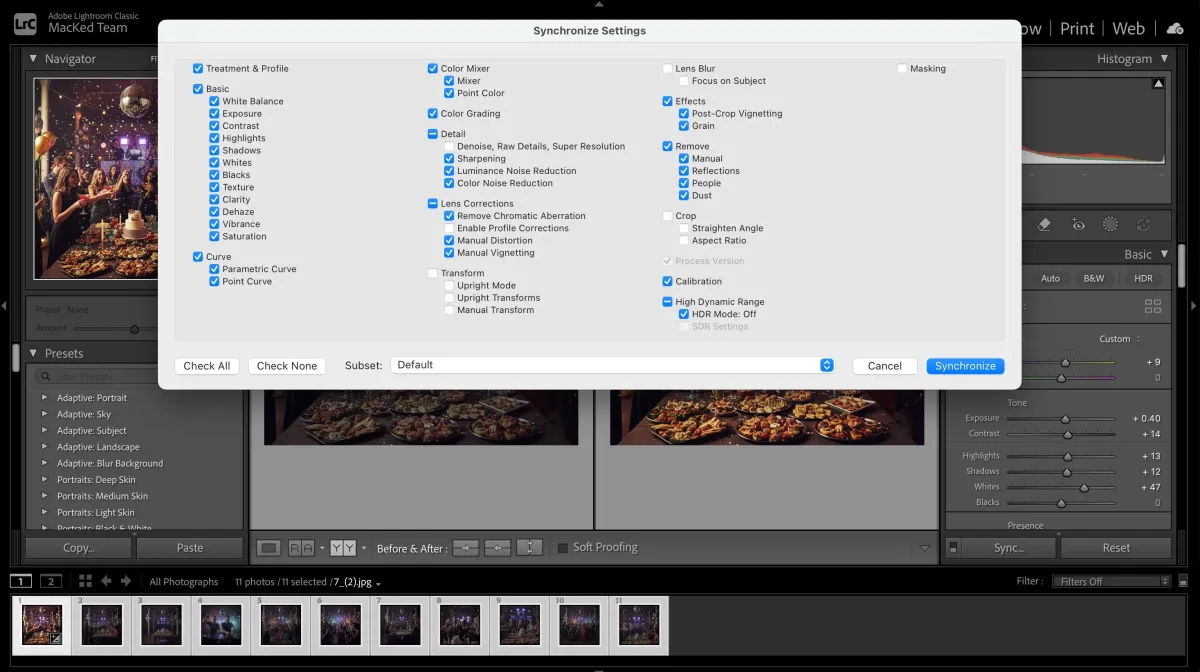
Task: Click the Exposure slider handle
Action: 1065,419
